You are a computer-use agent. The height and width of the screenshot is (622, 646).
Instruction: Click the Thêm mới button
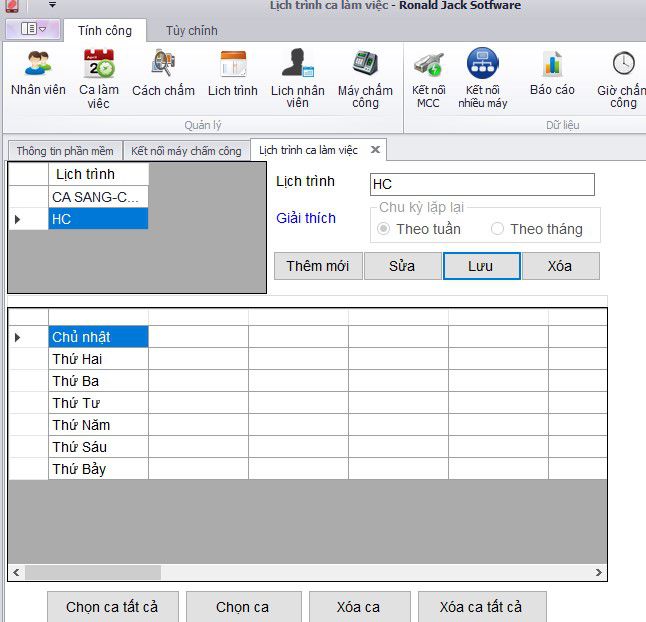(x=317, y=266)
